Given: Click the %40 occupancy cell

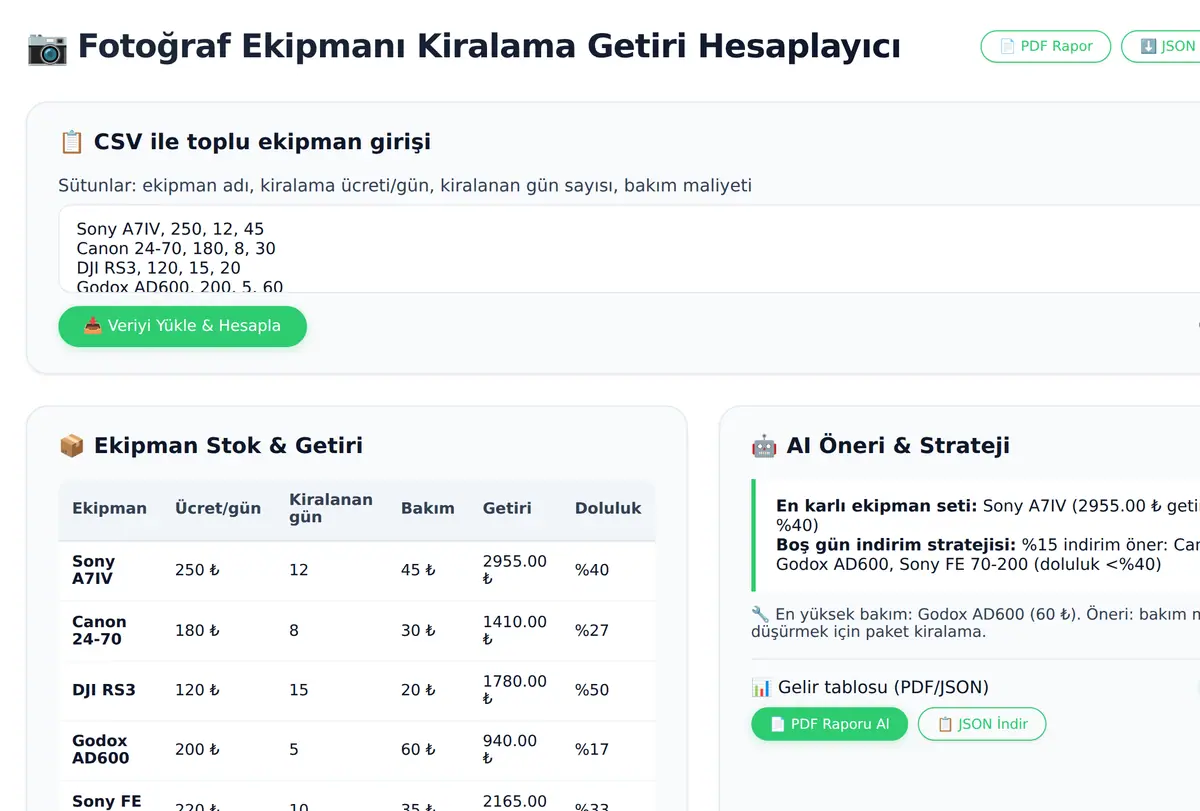Looking at the screenshot, I should point(592,570).
